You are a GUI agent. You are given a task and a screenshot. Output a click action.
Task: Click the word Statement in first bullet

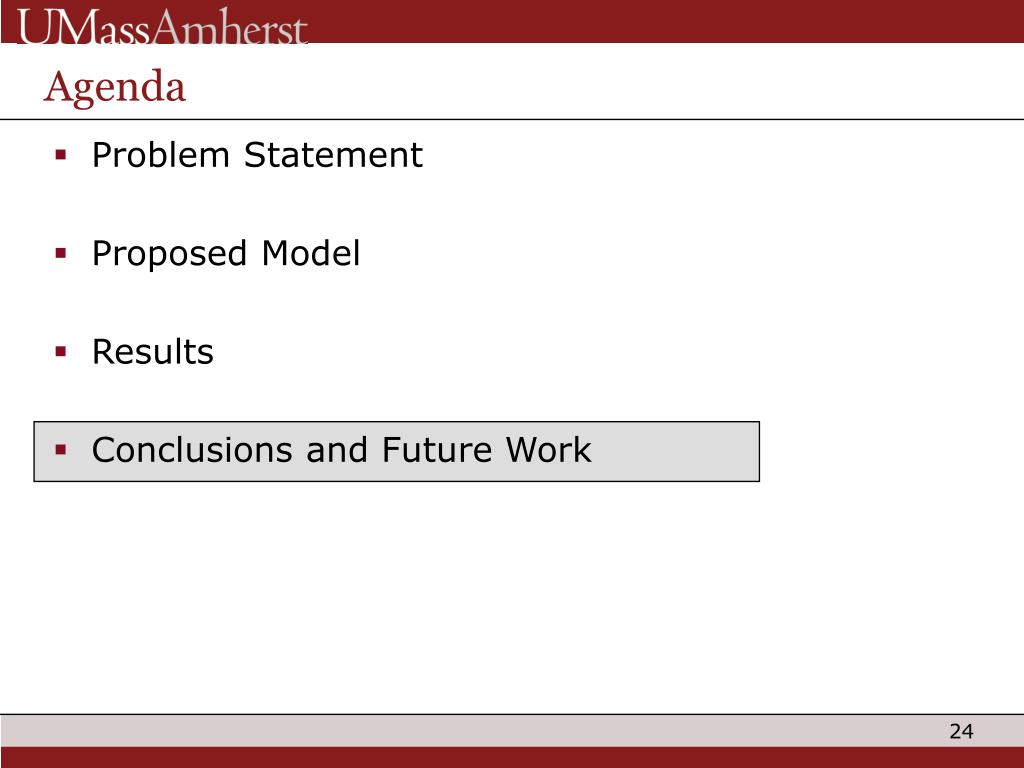click(x=333, y=155)
